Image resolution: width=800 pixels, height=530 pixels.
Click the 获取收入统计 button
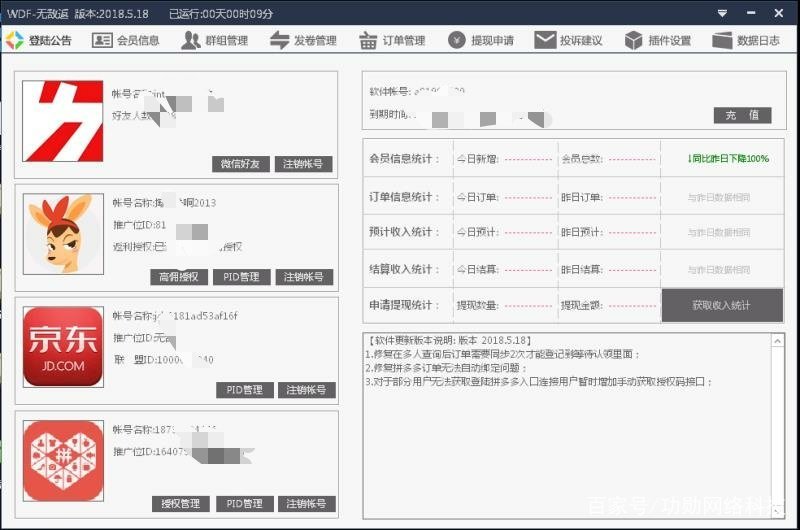(x=721, y=305)
